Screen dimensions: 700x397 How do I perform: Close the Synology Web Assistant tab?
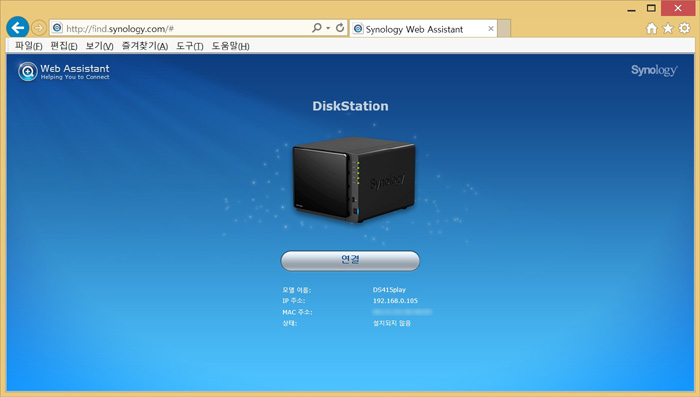coord(491,29)
